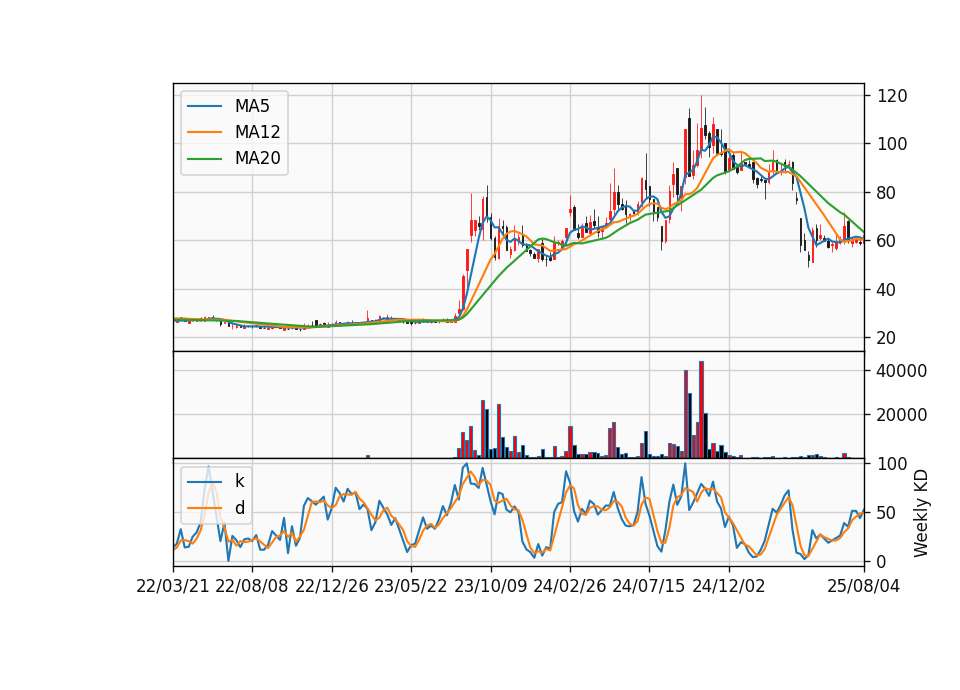Viewport: 960px width, 690px height.
Task: Click the MA20 legend label
Action: [x=257, y=158]
